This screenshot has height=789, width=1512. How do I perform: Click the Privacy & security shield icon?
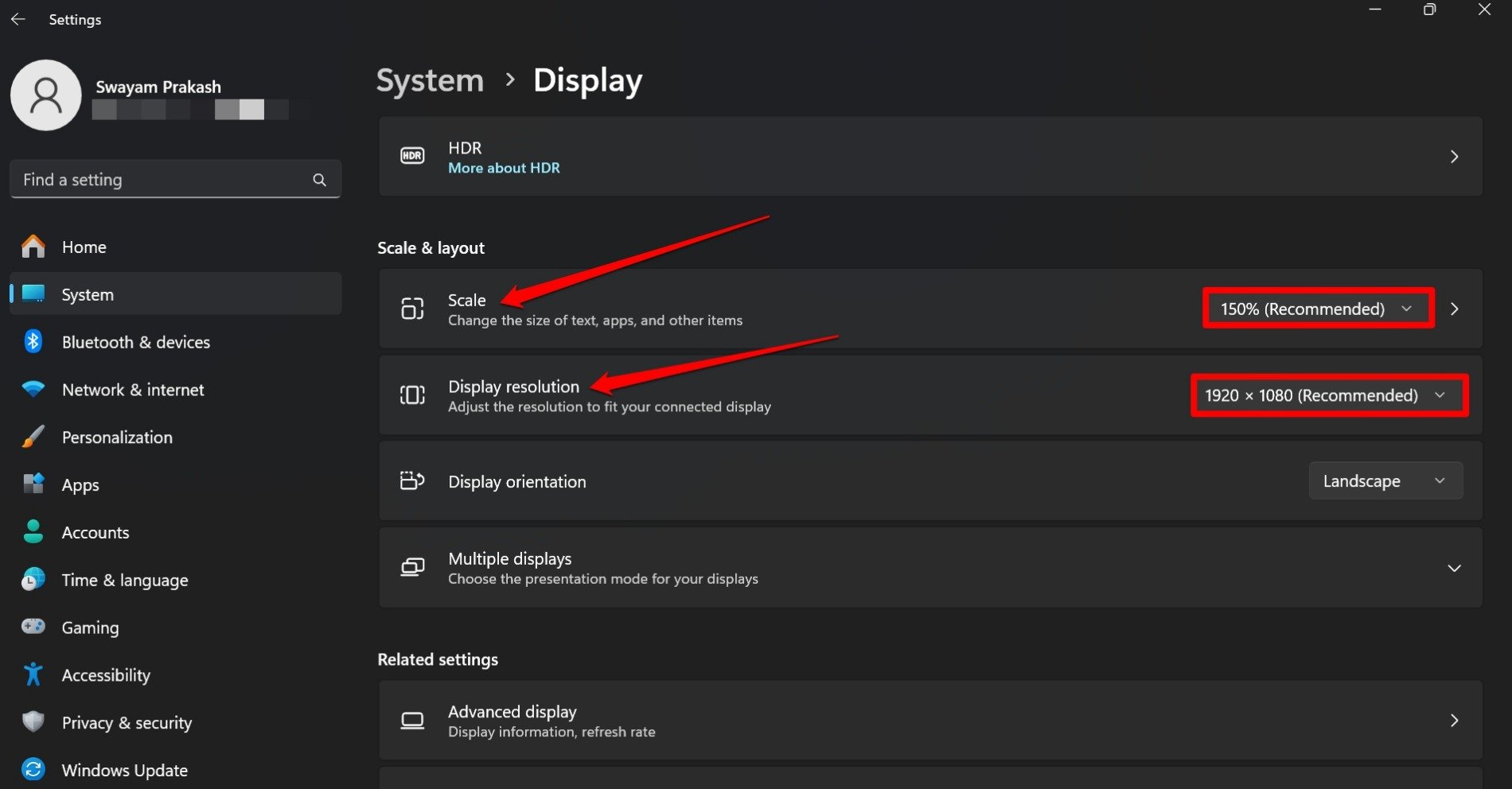[33, 722]
